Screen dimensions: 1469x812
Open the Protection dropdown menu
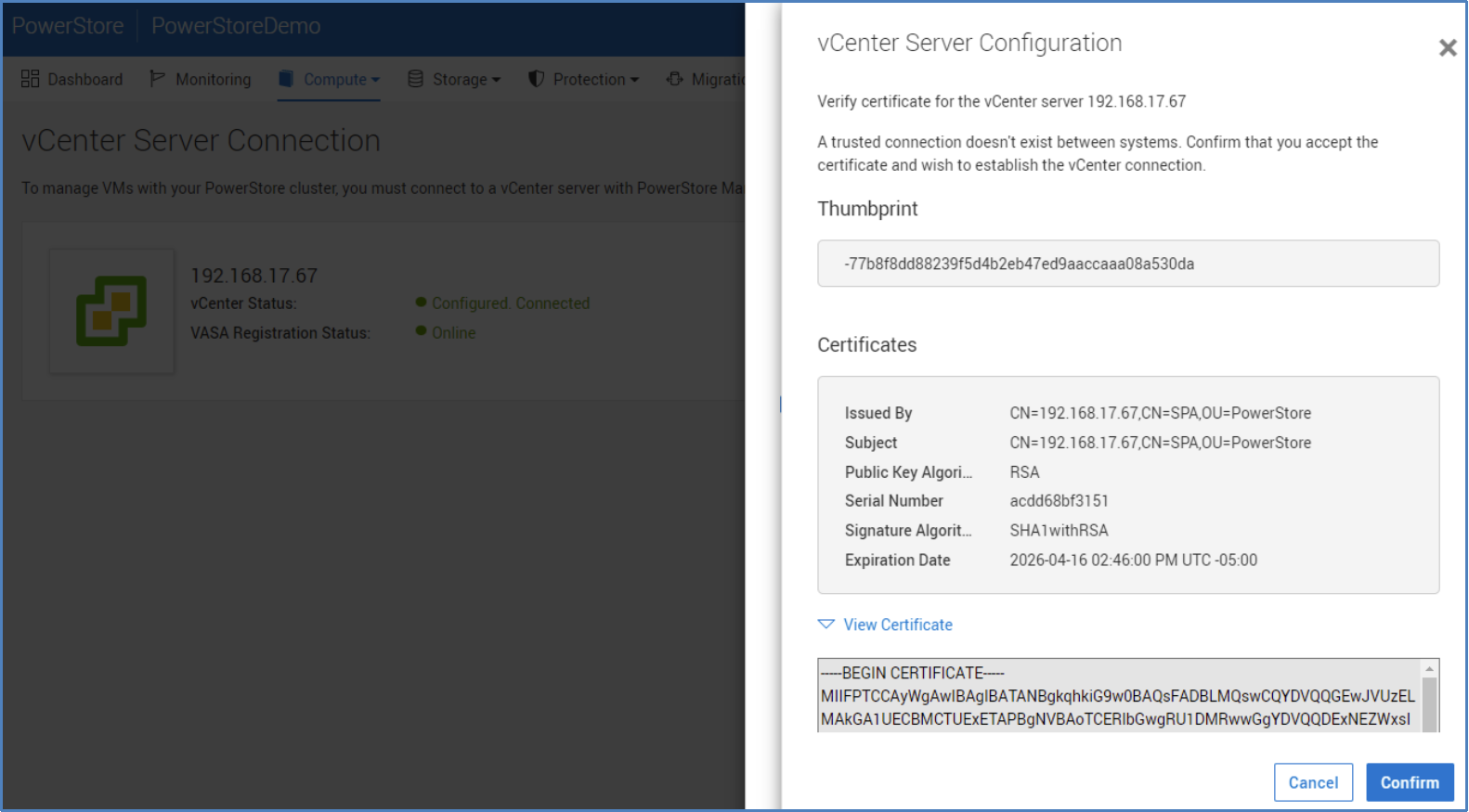(584, 79)
